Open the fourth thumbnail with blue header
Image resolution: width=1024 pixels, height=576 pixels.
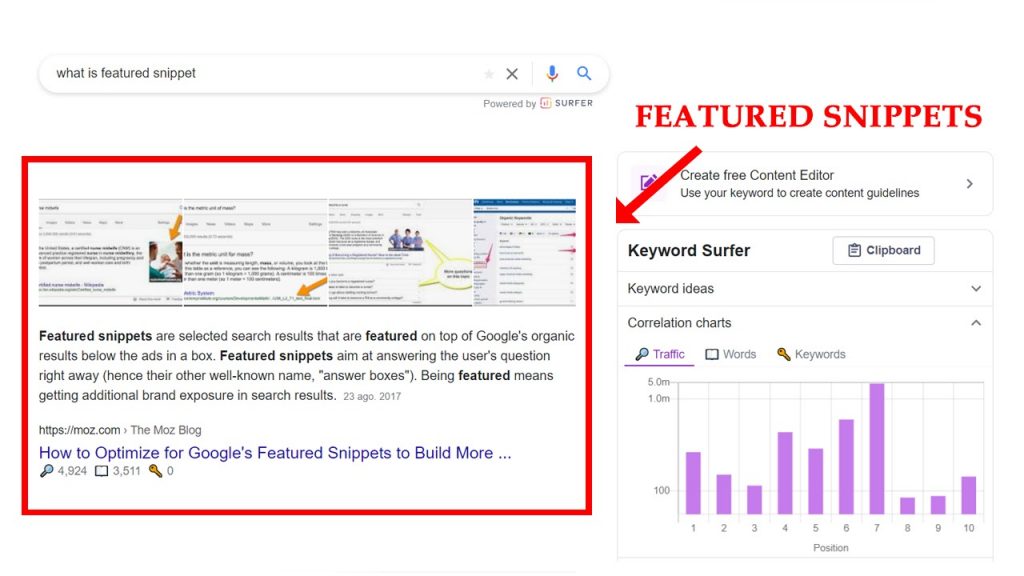click(x=524, y=253)
